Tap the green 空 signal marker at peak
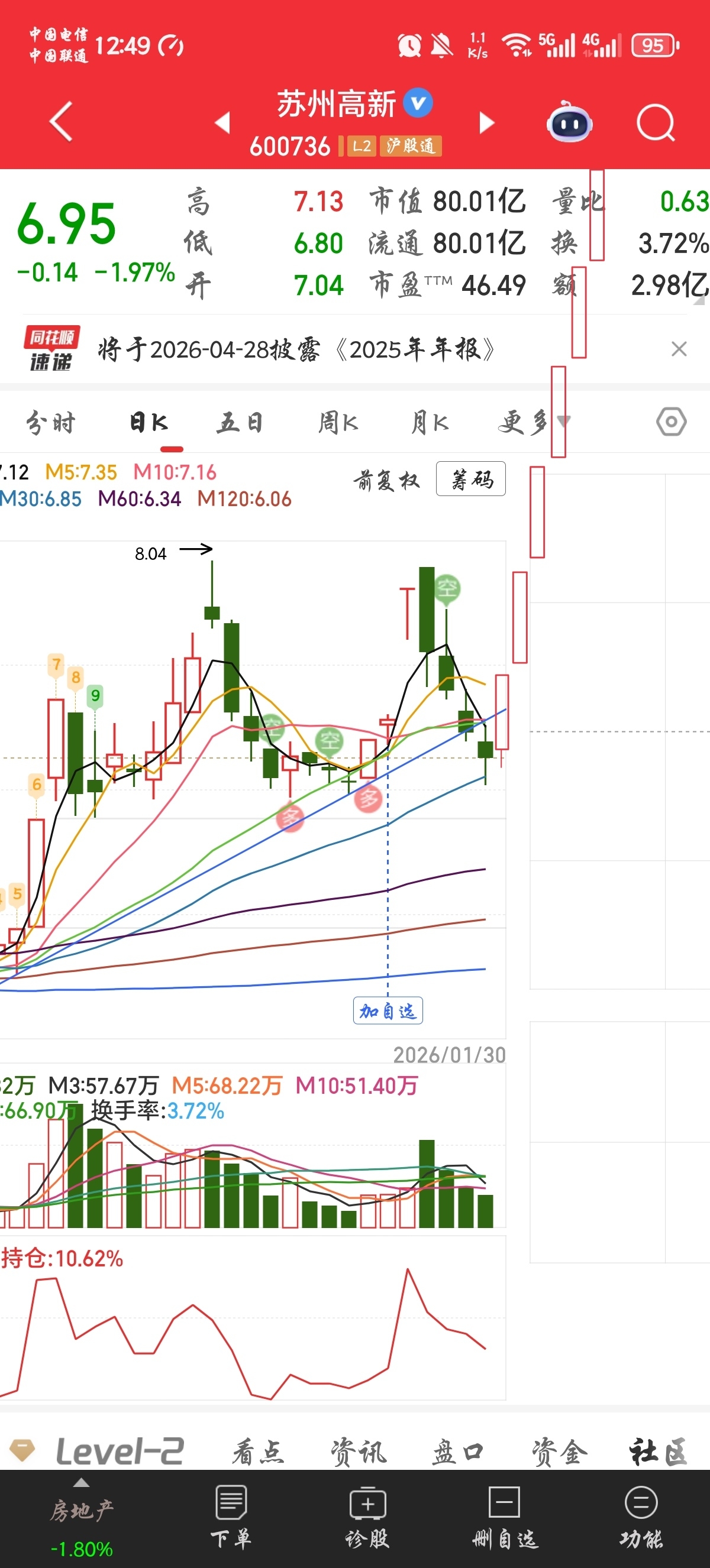The height and width of the screenshot is (1568, 710). pos(447,589)
